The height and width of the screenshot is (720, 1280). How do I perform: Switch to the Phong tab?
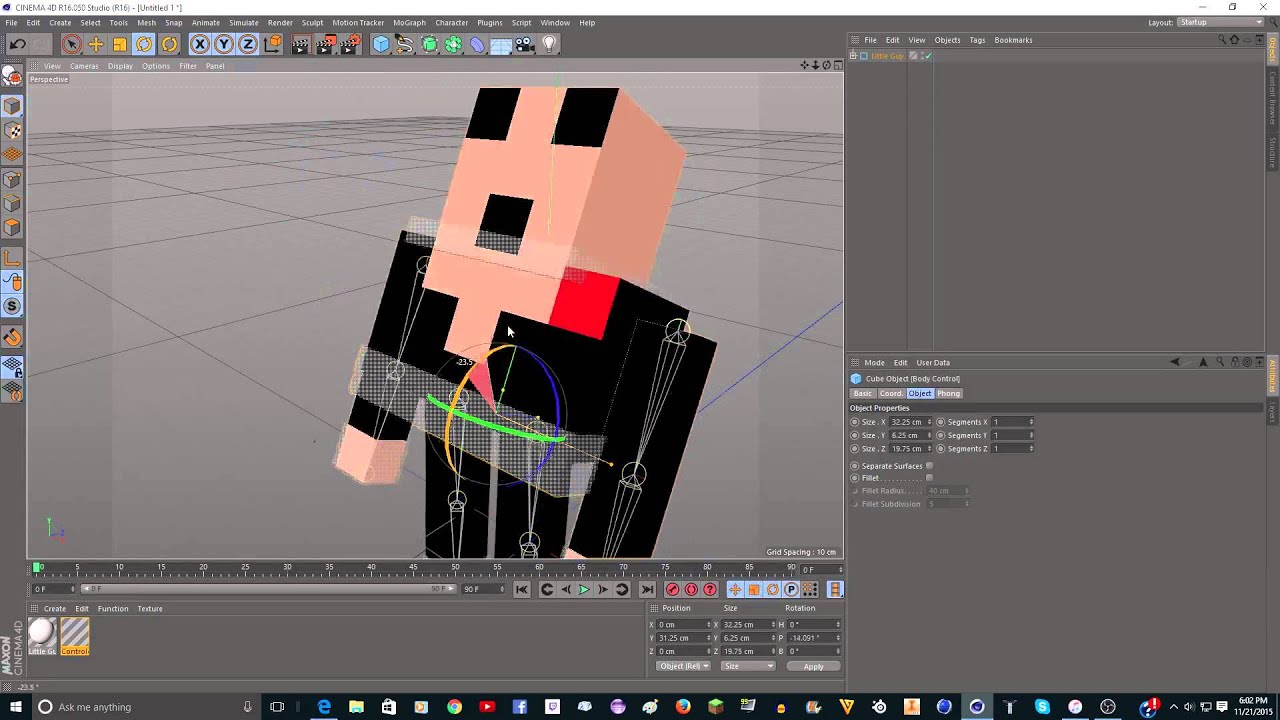point(948,393)
